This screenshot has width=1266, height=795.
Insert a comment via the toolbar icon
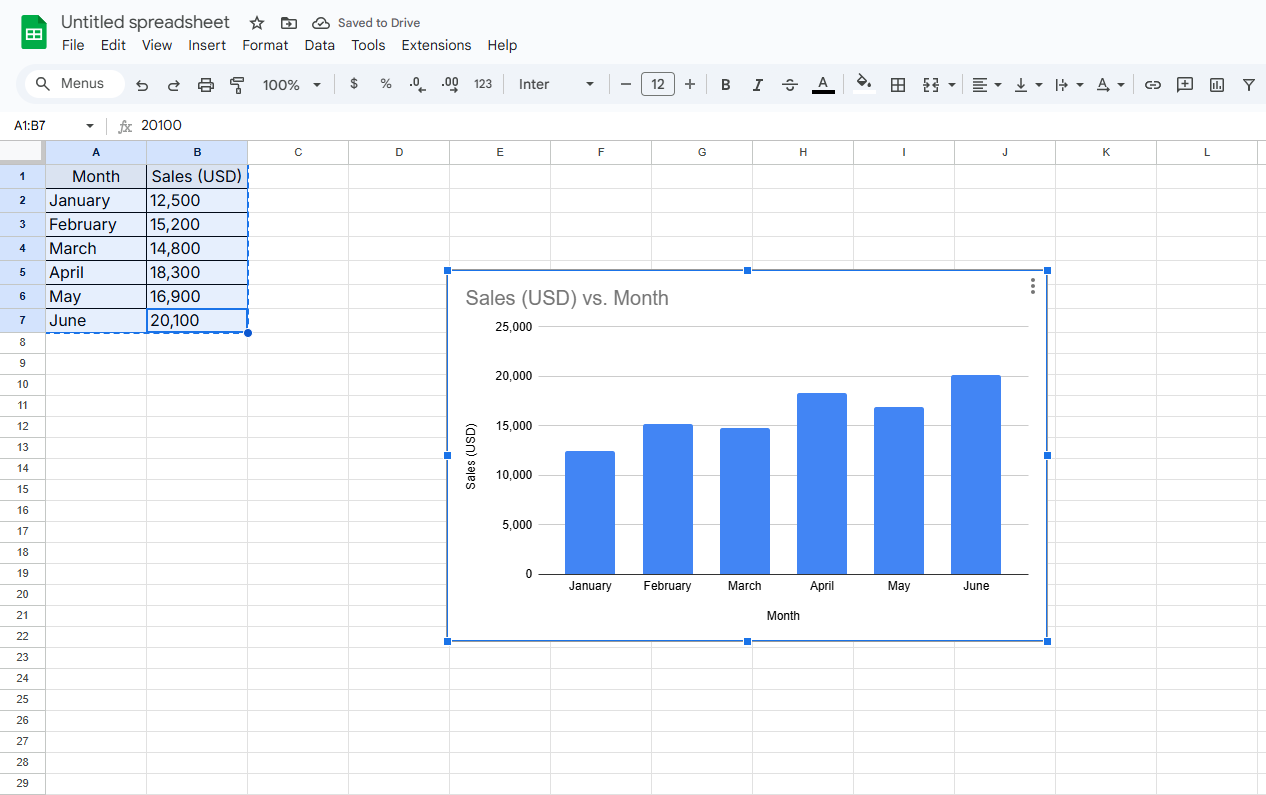(x=1185, y=84)
